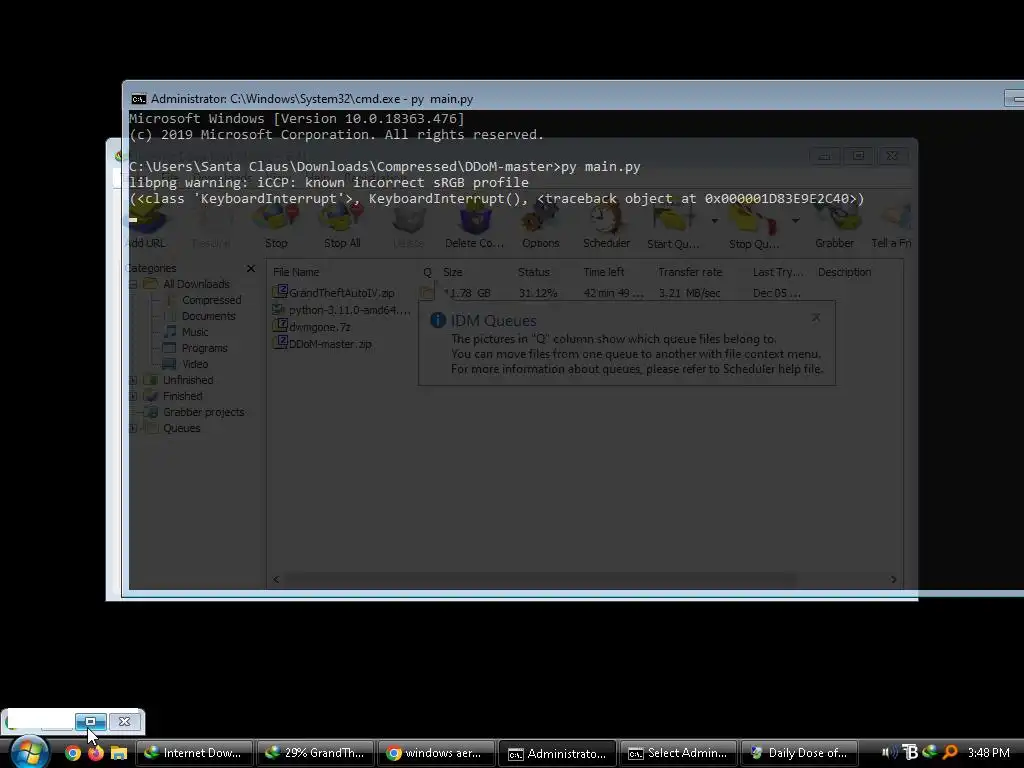Click the cmd window title bar icon
Image resolution: width=1024 pixels, height=768 pixels.
(x=138, y=99)
